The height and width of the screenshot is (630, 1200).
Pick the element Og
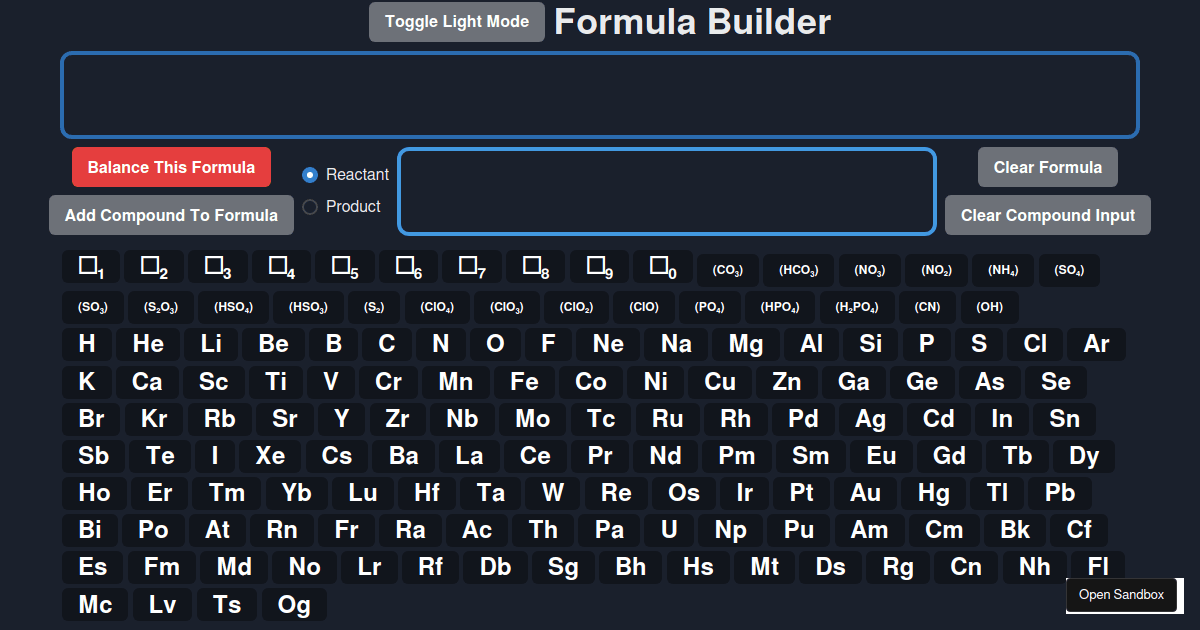point(294,604)
